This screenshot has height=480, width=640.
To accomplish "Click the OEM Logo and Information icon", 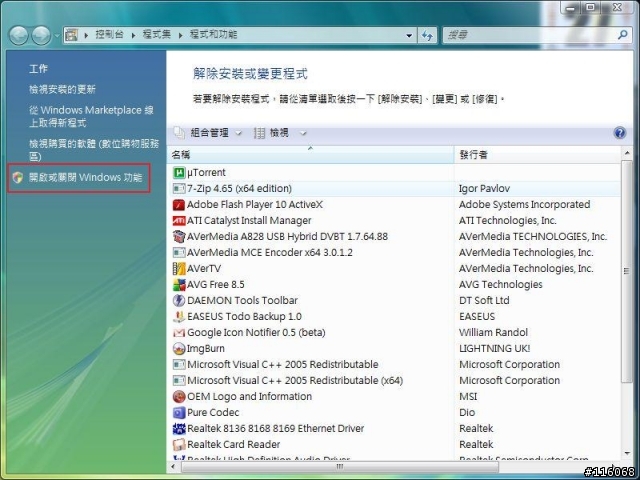I will click(x=179, y=396).
